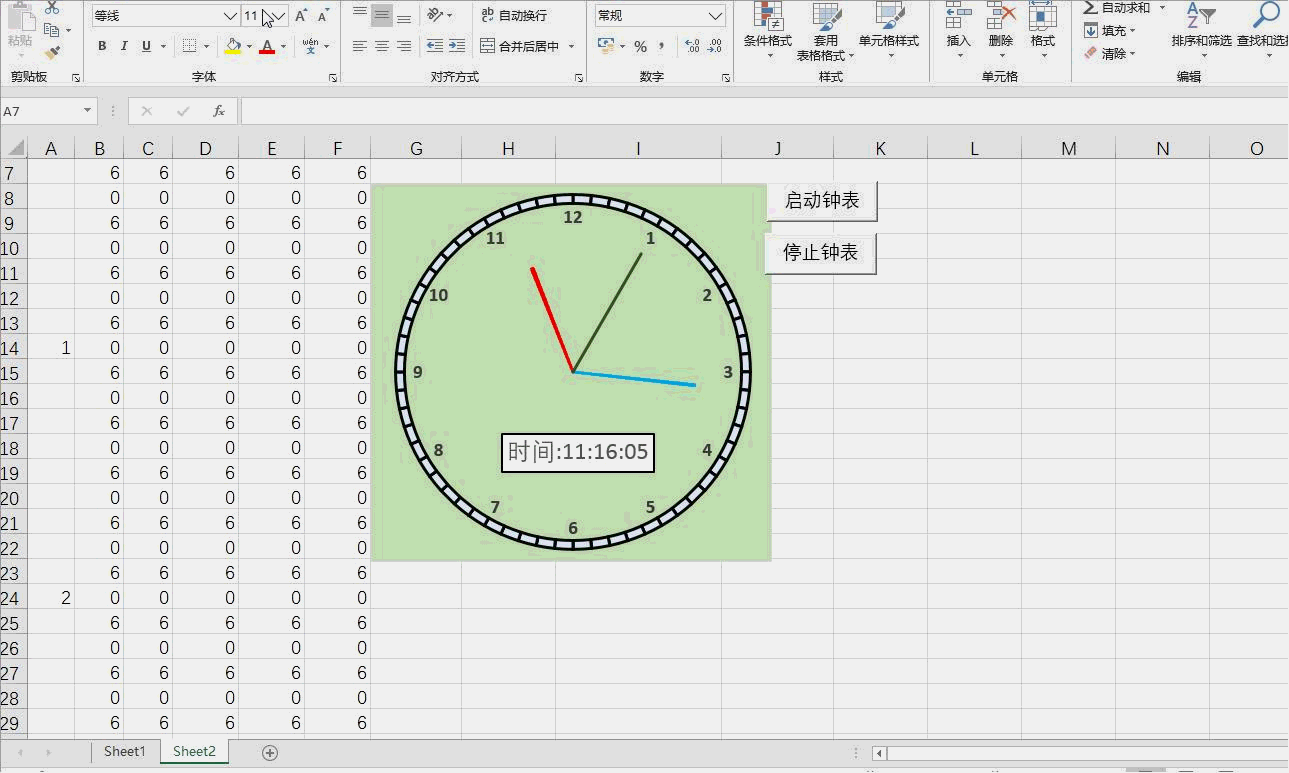Switch to Sheet1 tab
1289x773 pixels.
pos(125,752)
